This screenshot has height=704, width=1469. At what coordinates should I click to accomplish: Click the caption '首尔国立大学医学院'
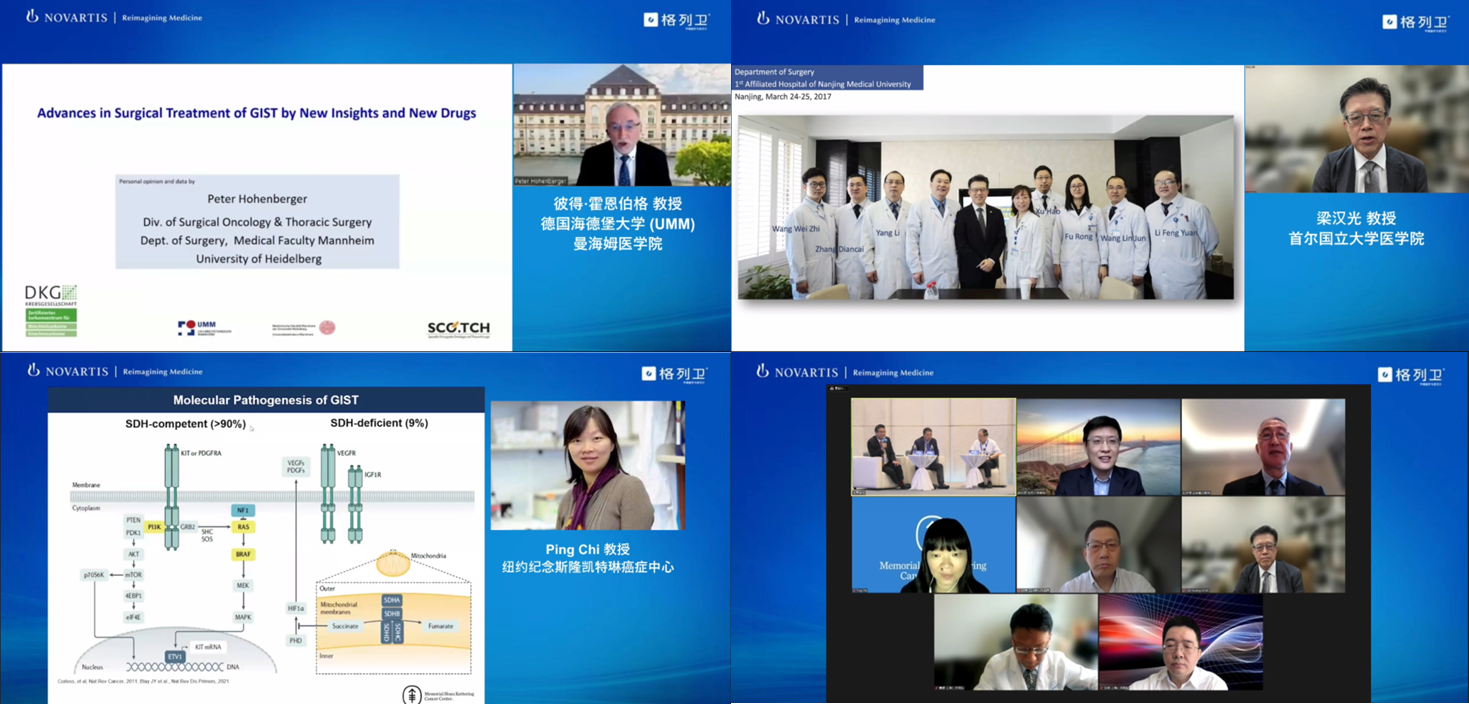point(1356,238)
